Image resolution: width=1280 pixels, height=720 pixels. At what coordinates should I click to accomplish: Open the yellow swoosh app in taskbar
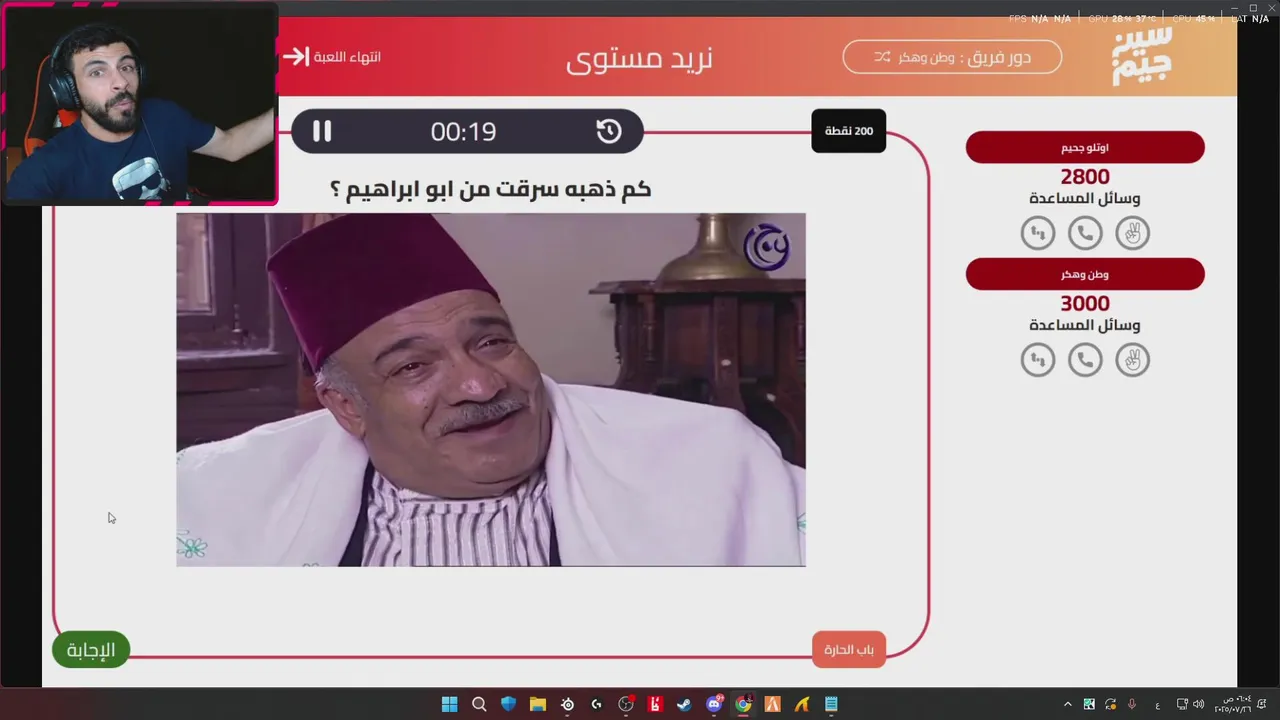(x=802, y=704)
